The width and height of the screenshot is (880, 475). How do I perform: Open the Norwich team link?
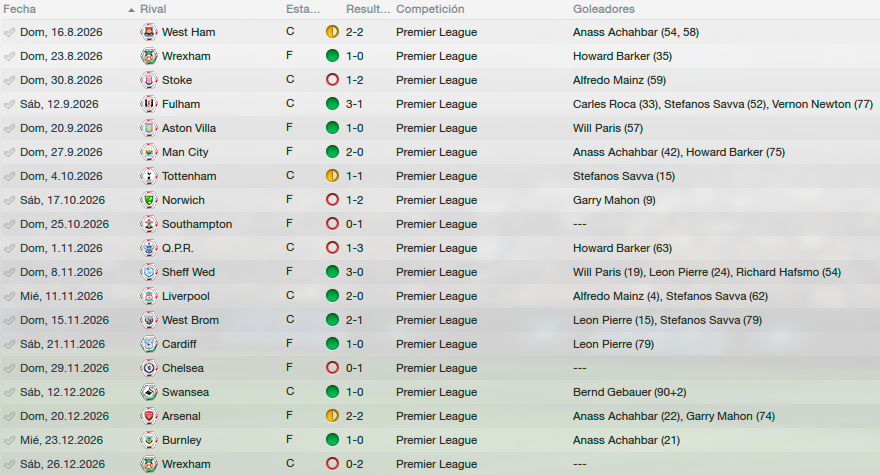pyautogui.click(x=184, y=200)
